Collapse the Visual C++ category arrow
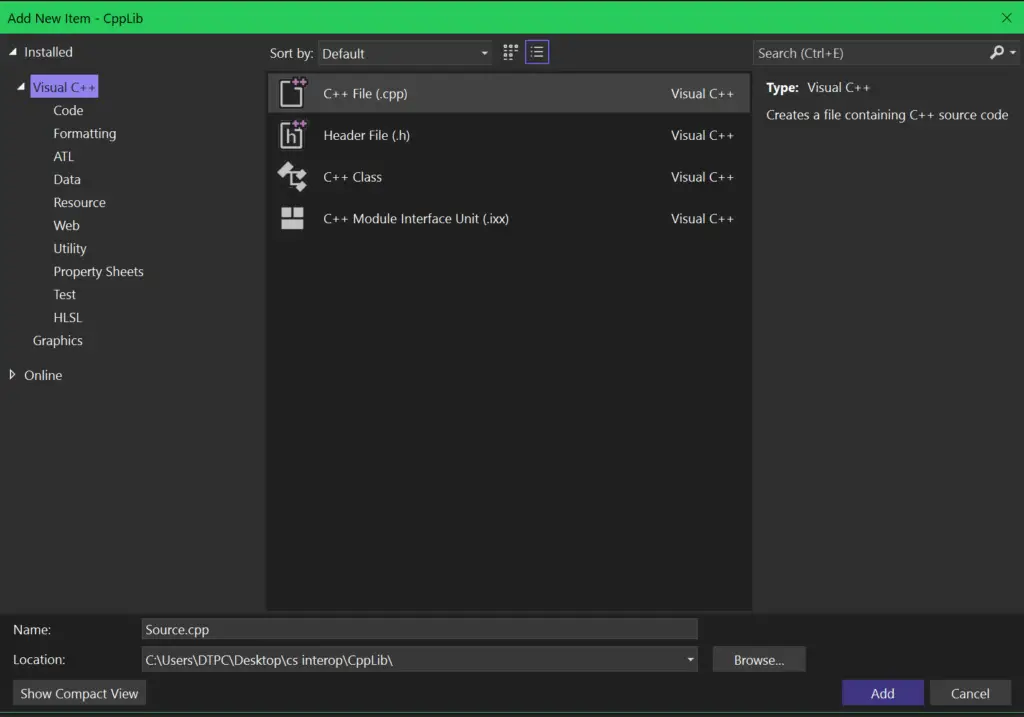Screen dimensions: 1024x717 pyautogui.click(x=21, y=87)
